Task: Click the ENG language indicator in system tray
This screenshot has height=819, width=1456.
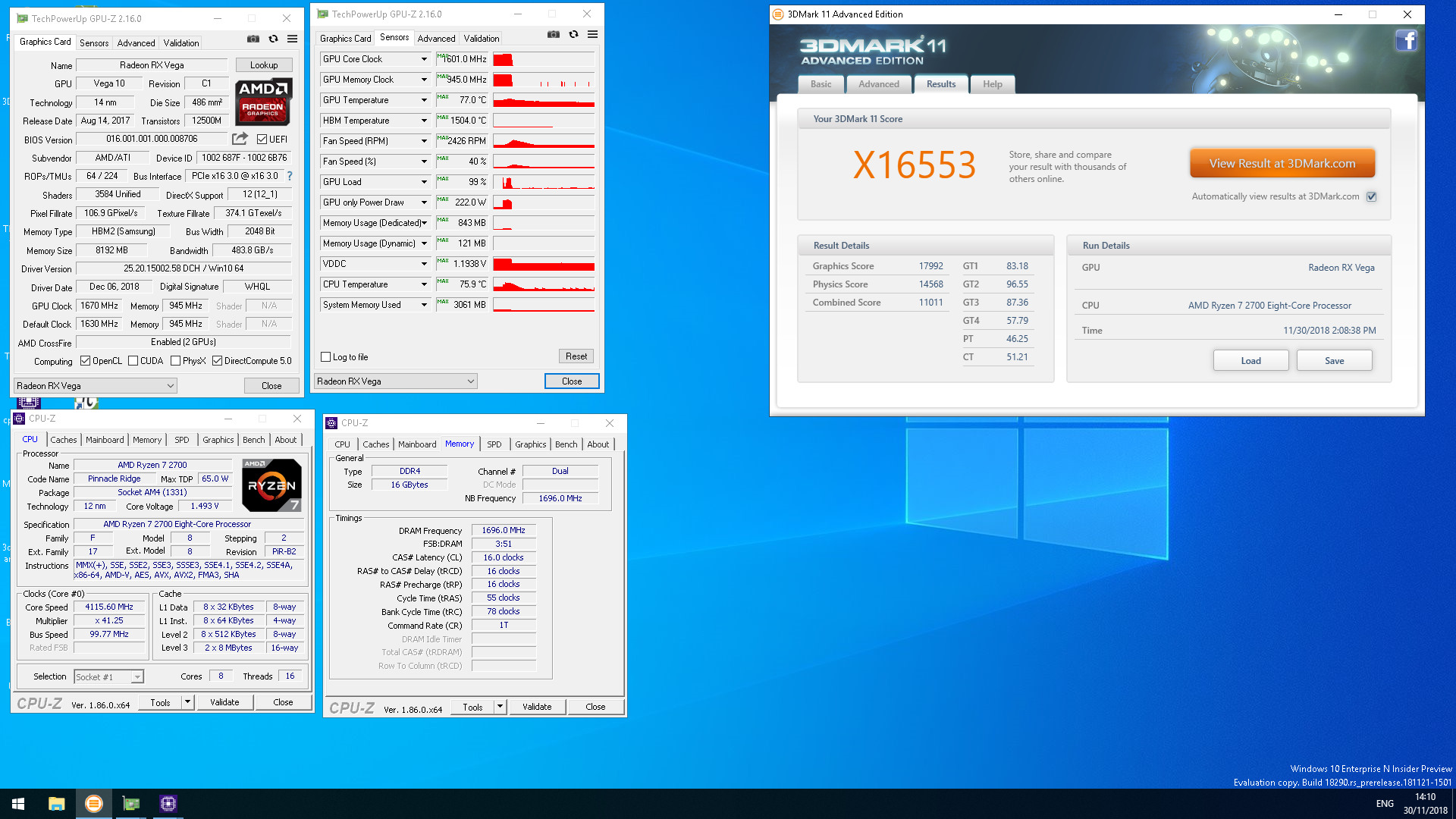Action: (x=1385, y=804)
